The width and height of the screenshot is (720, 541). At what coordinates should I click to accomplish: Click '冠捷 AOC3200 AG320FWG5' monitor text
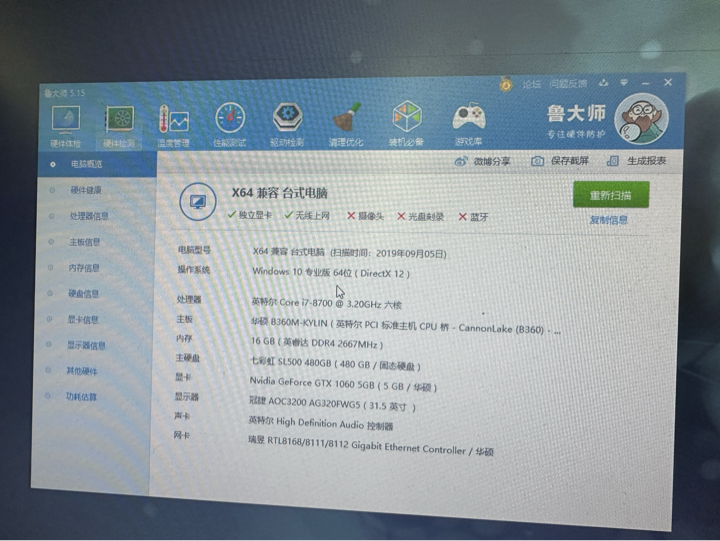coord(304,402)
